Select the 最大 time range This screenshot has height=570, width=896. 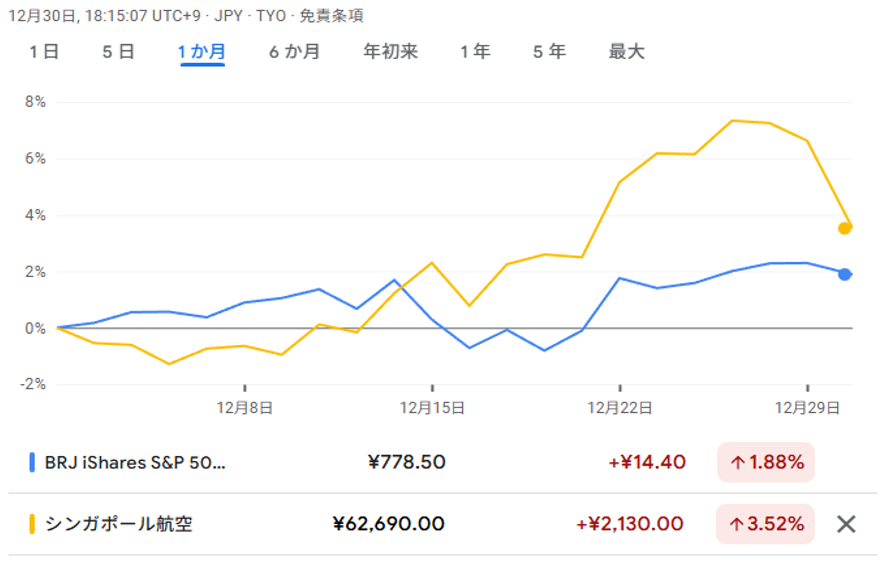tap(627, 52)
